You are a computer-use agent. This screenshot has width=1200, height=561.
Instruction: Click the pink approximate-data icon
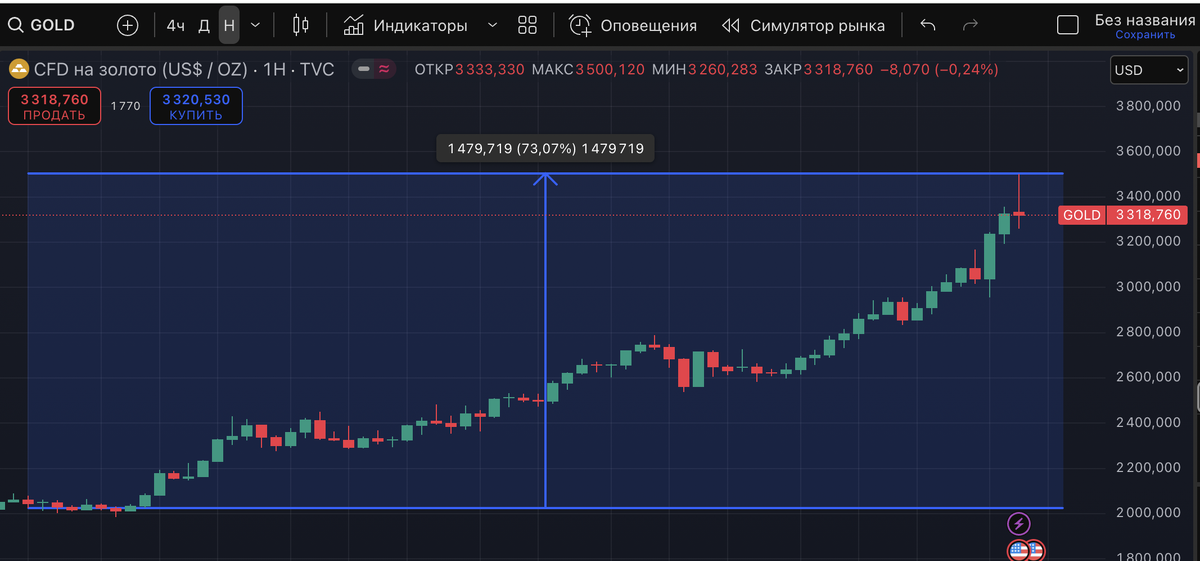pos(385,70)
